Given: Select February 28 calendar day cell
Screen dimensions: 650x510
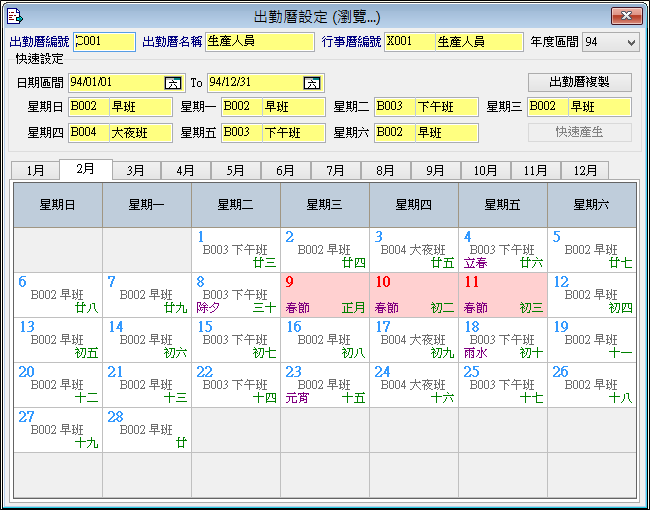Looking at the screenshot, I should click(x=147, y=430).
